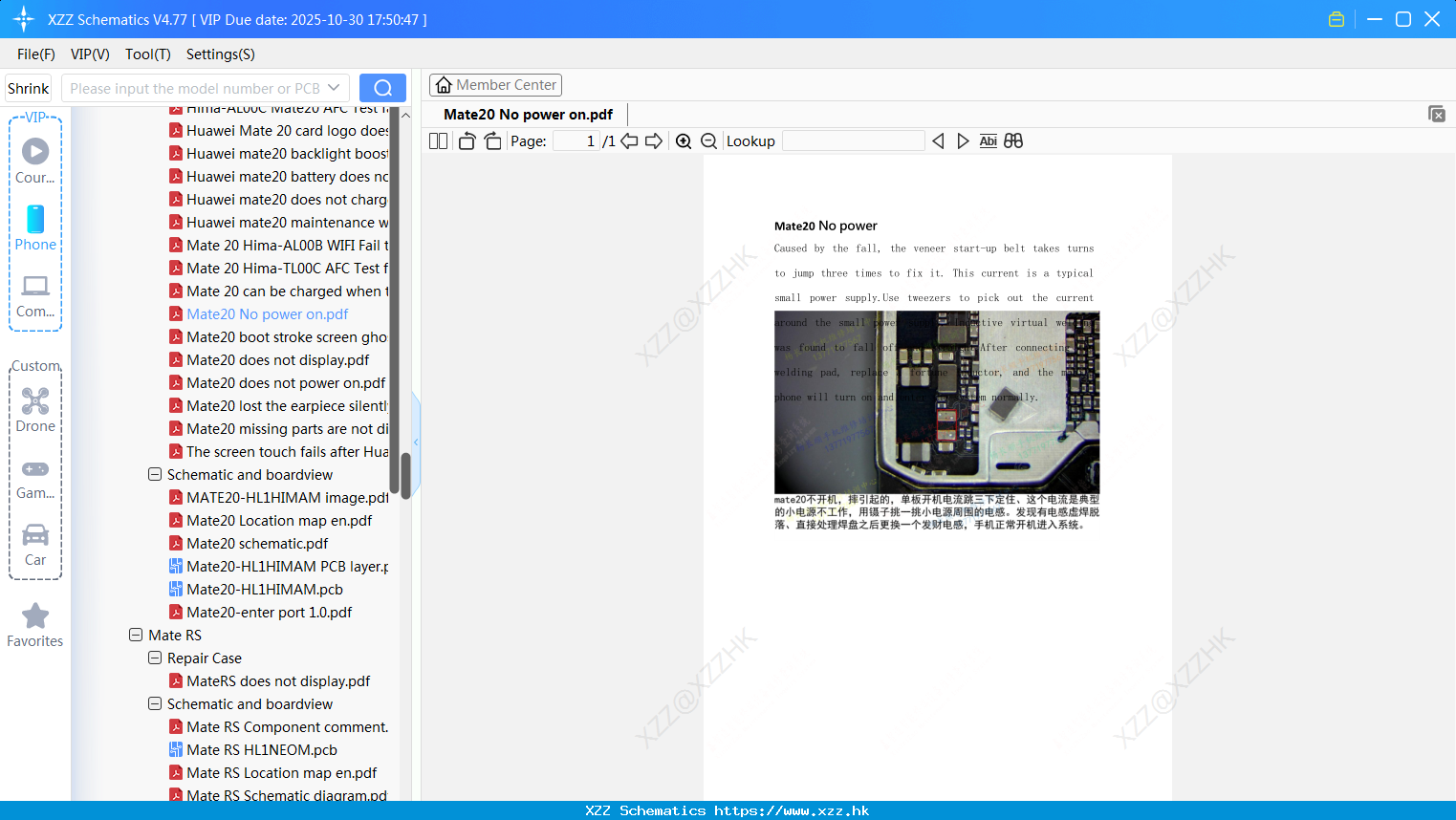Open Mate20-enter port 1.0.pdf
1456x820 pixels.
[260, 613]
